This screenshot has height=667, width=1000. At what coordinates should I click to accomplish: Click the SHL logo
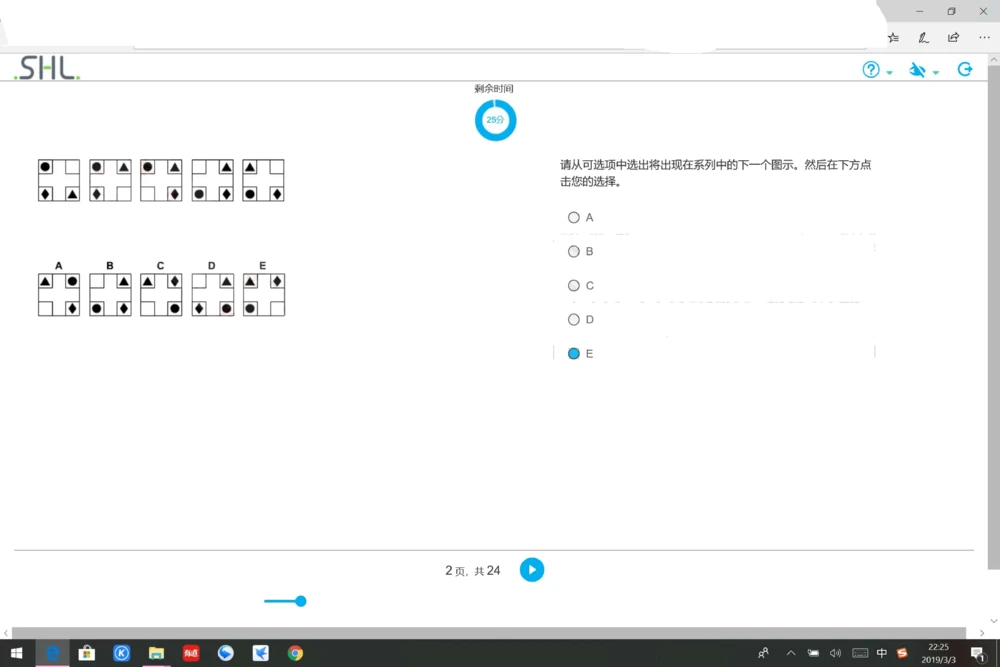point(44,68)
